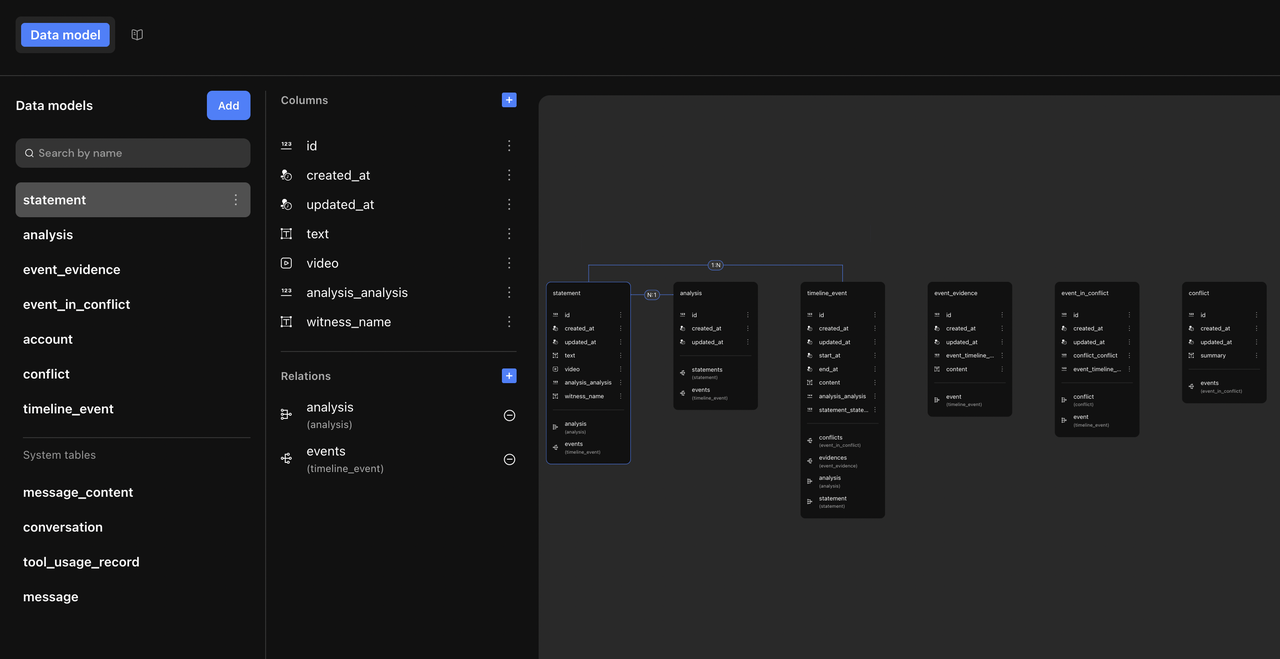Click the Data model tab
The image size is (1280, 659).
pos(65,35)
